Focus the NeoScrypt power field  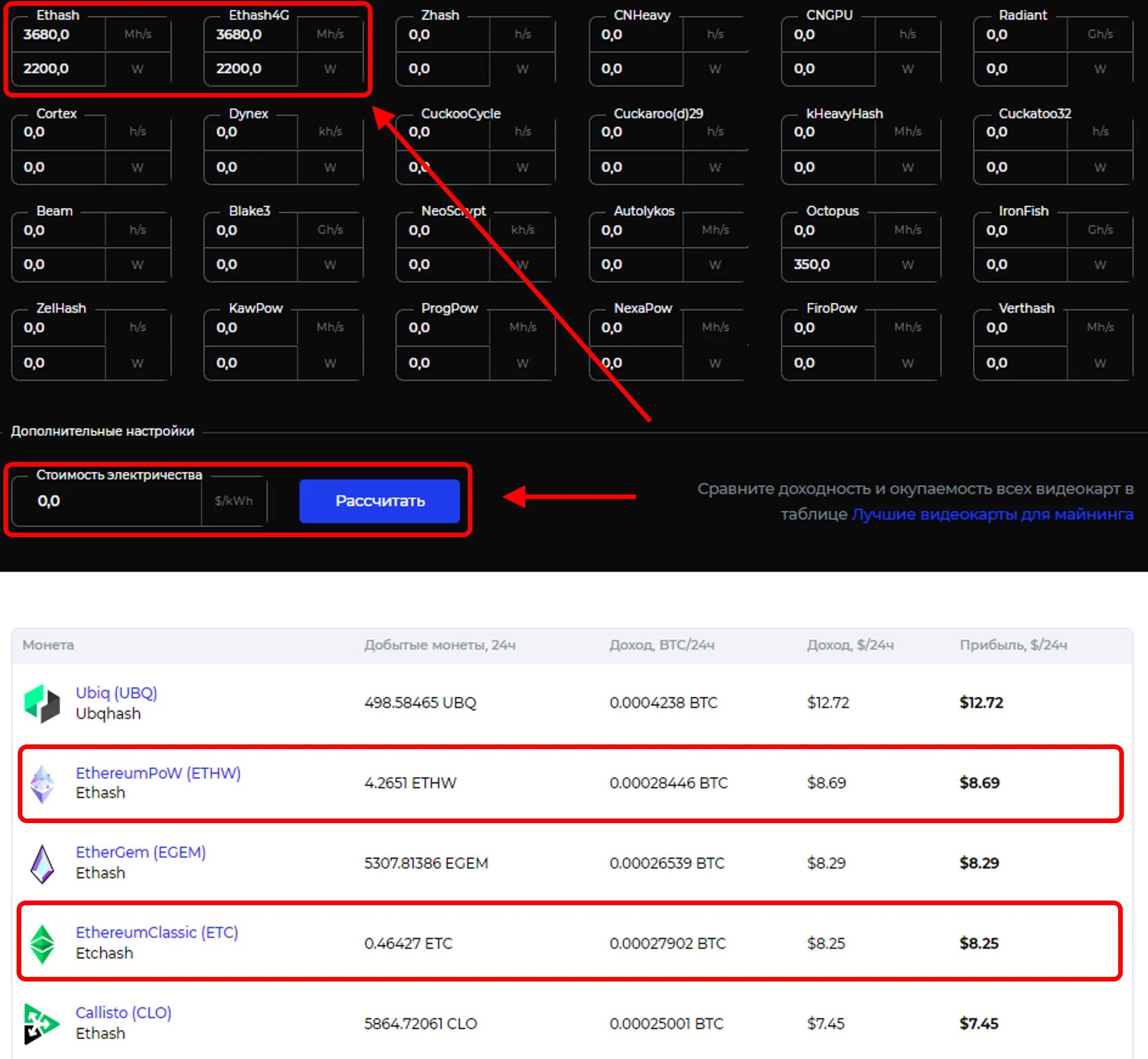point(443,265)
